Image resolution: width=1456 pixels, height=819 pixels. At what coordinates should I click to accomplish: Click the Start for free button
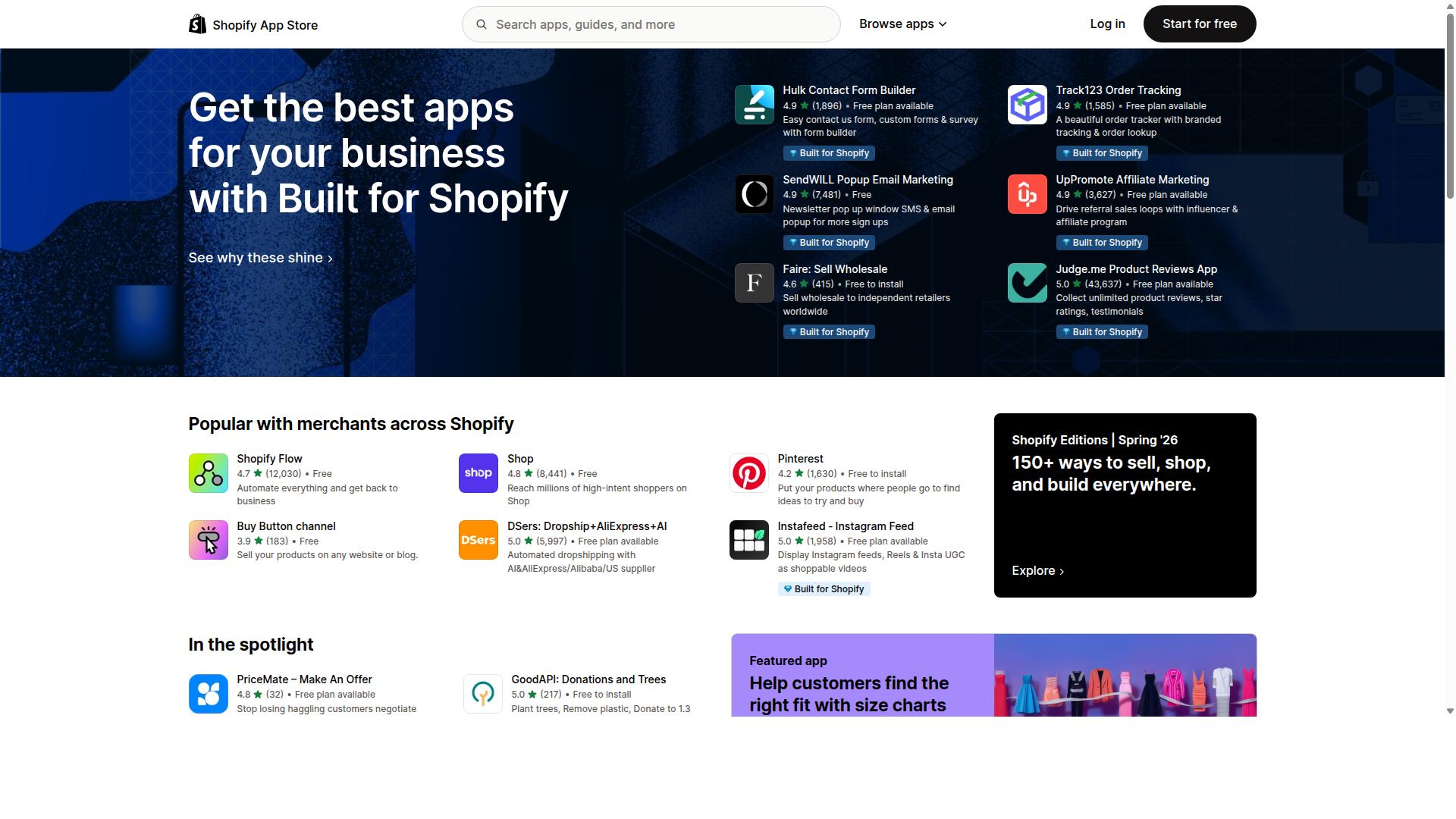[1200, 24]
